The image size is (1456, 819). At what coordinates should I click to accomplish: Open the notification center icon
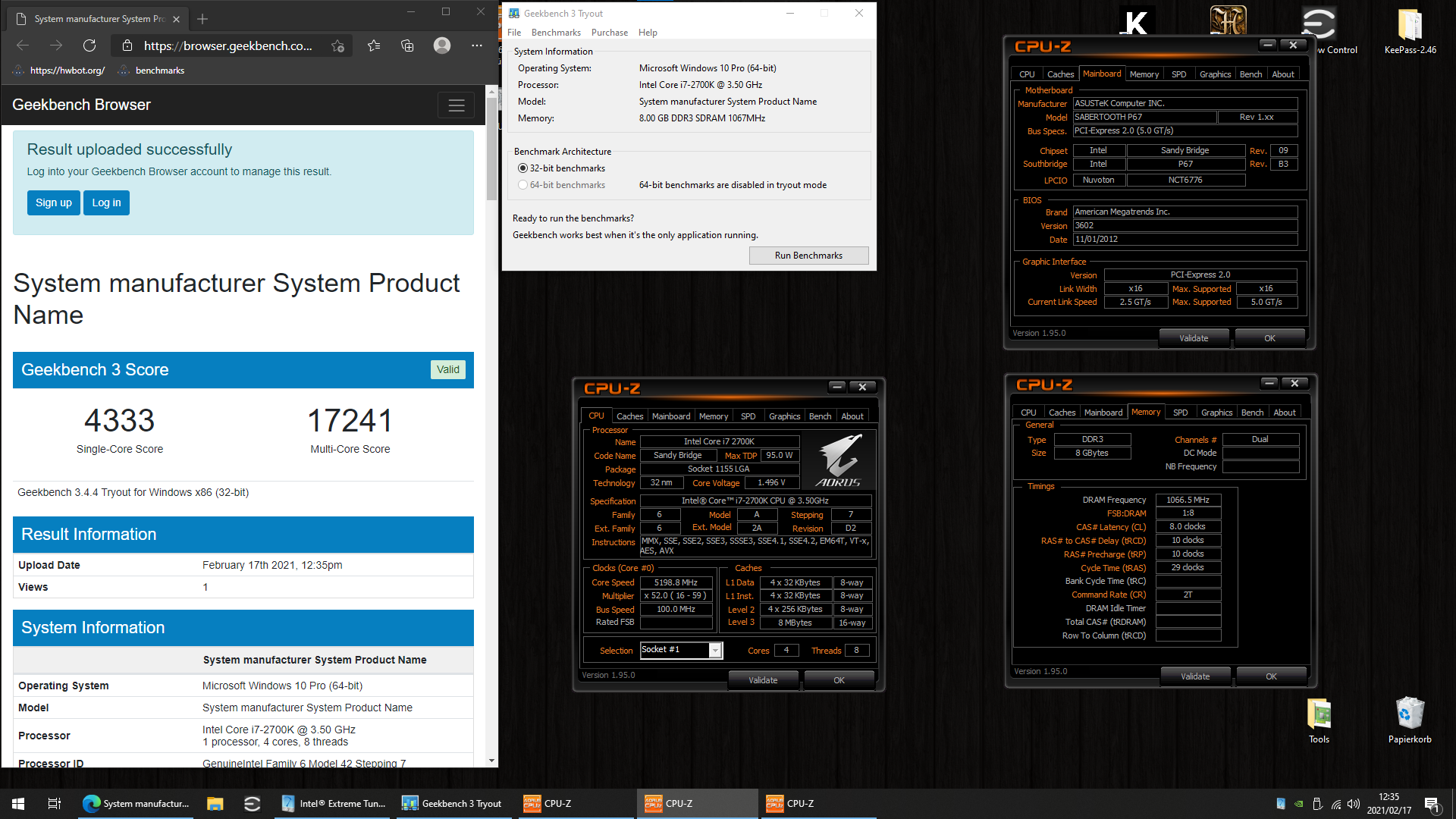1432,804
